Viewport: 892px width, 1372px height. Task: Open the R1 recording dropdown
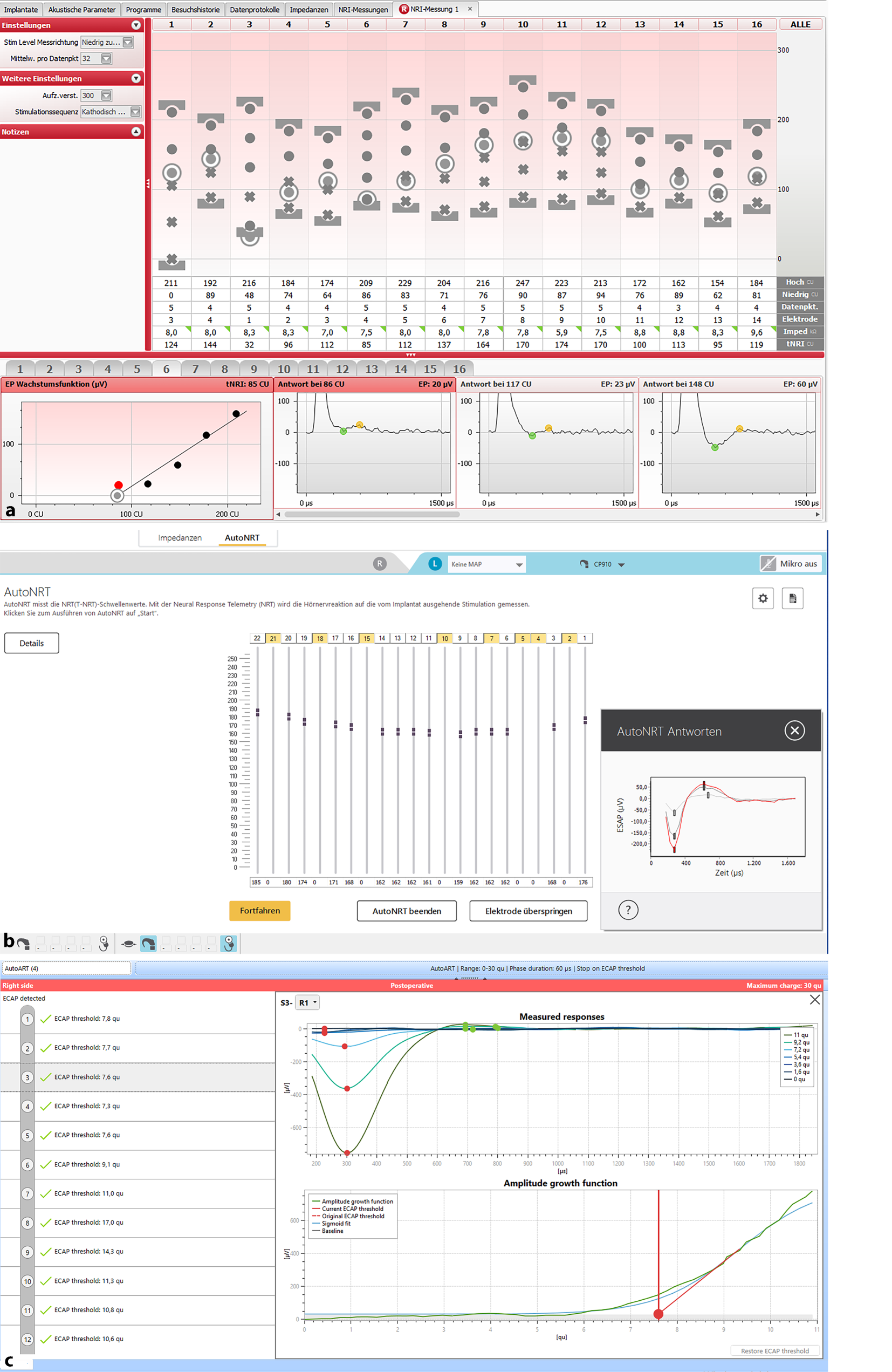307,1002
